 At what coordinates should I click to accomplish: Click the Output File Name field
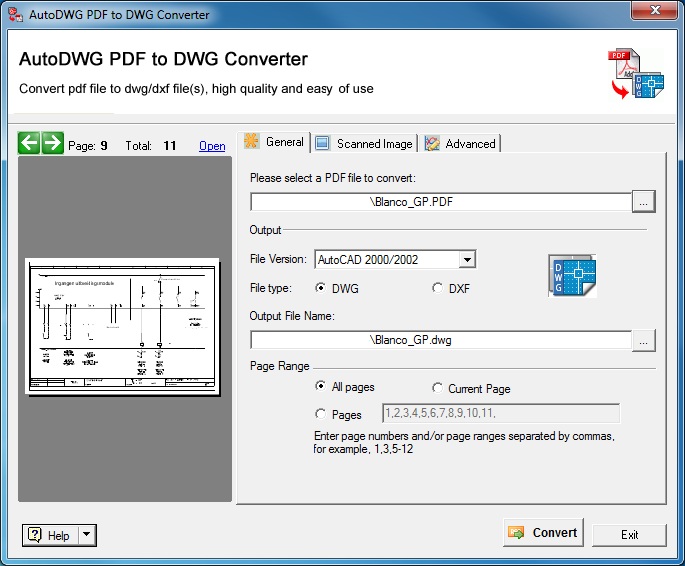[441, 340]
